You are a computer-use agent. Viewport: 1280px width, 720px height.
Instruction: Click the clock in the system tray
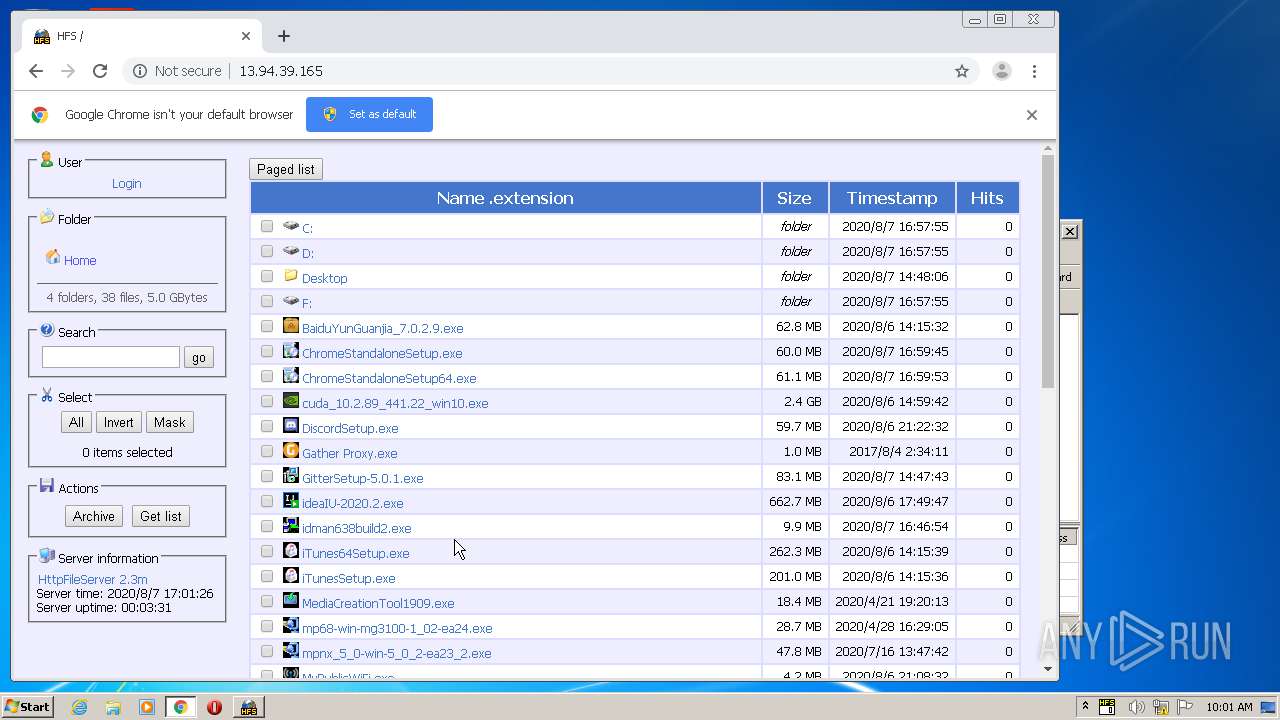[1228, 707]
